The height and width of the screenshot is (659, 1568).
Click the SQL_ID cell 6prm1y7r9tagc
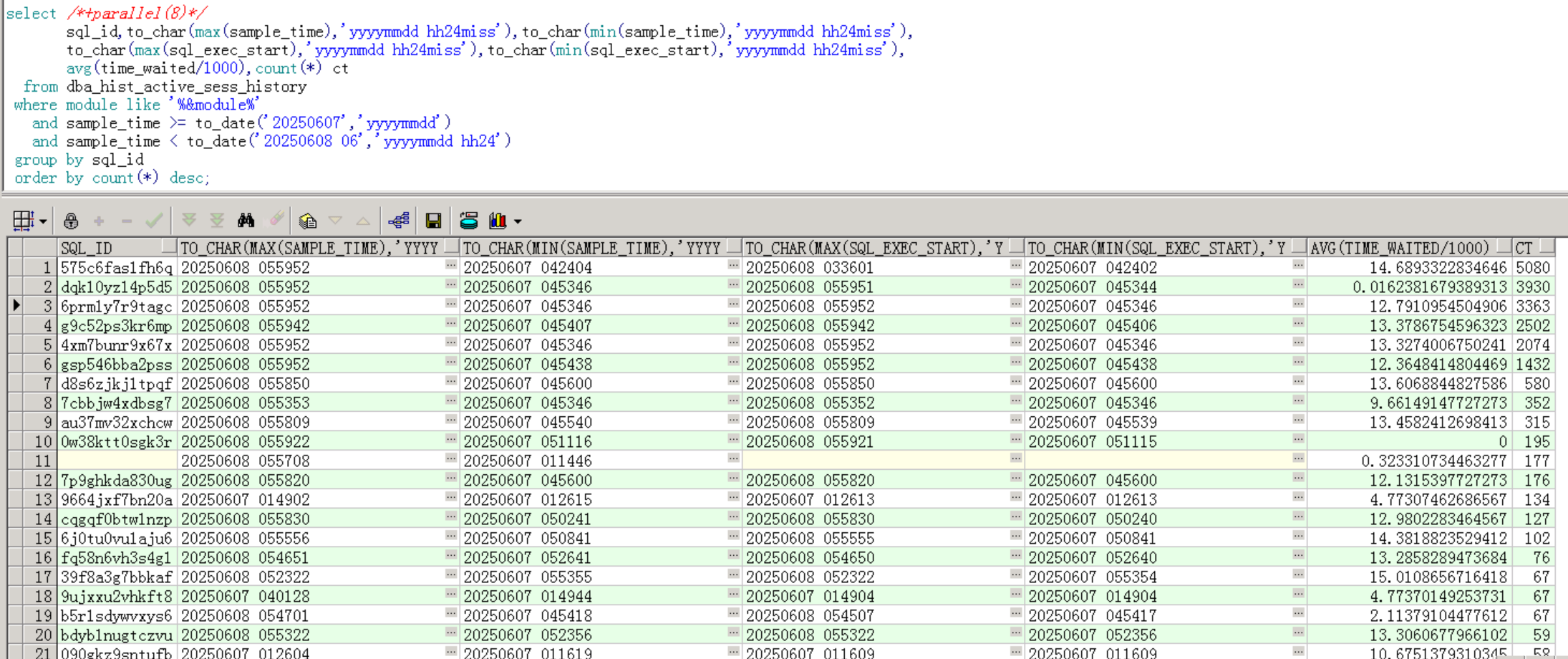tap(117, 307)
